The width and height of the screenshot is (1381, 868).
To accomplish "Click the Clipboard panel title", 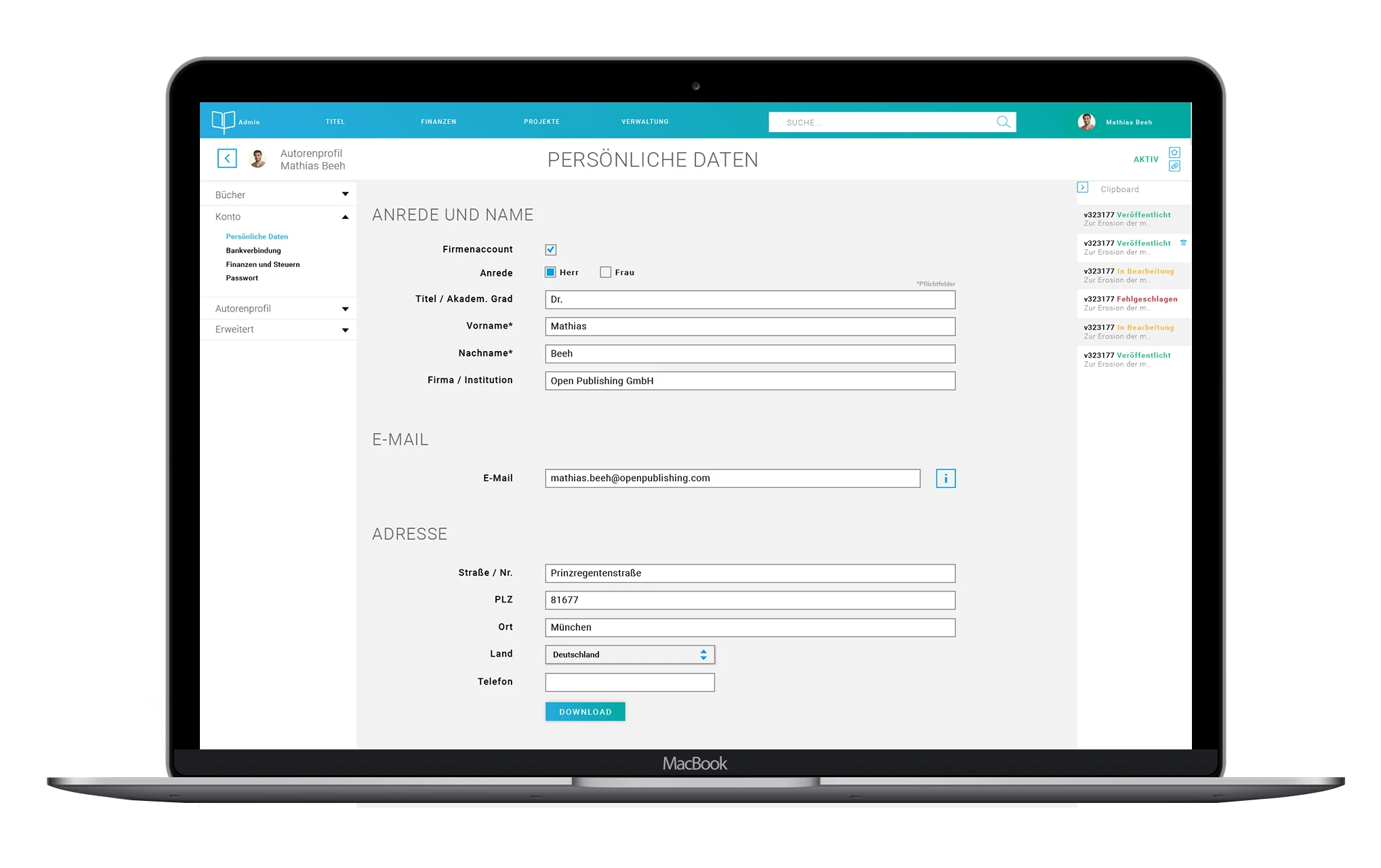I will [x=1119, y=189].
